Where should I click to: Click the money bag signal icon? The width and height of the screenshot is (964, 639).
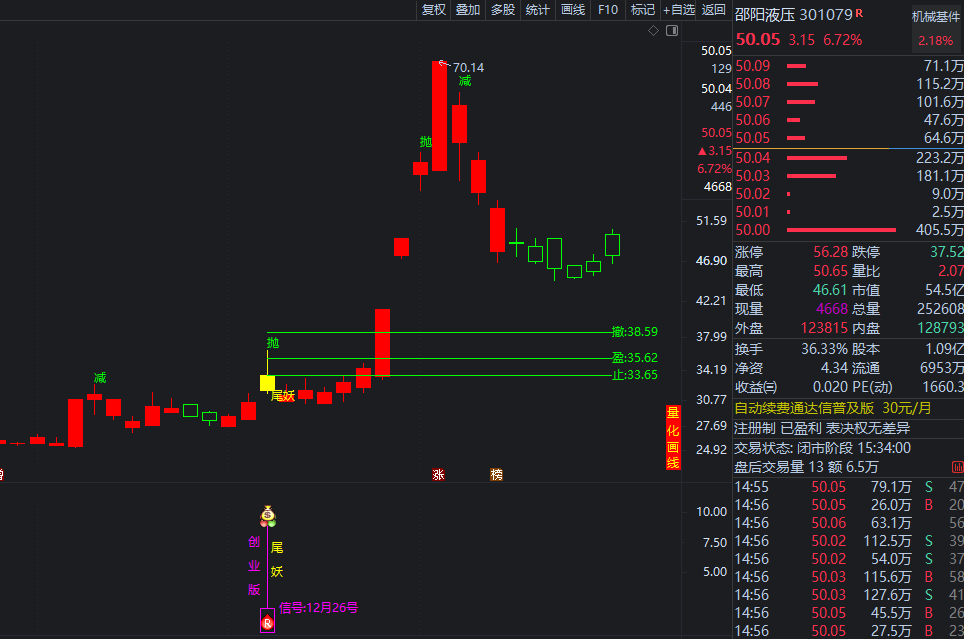[267, 516]
